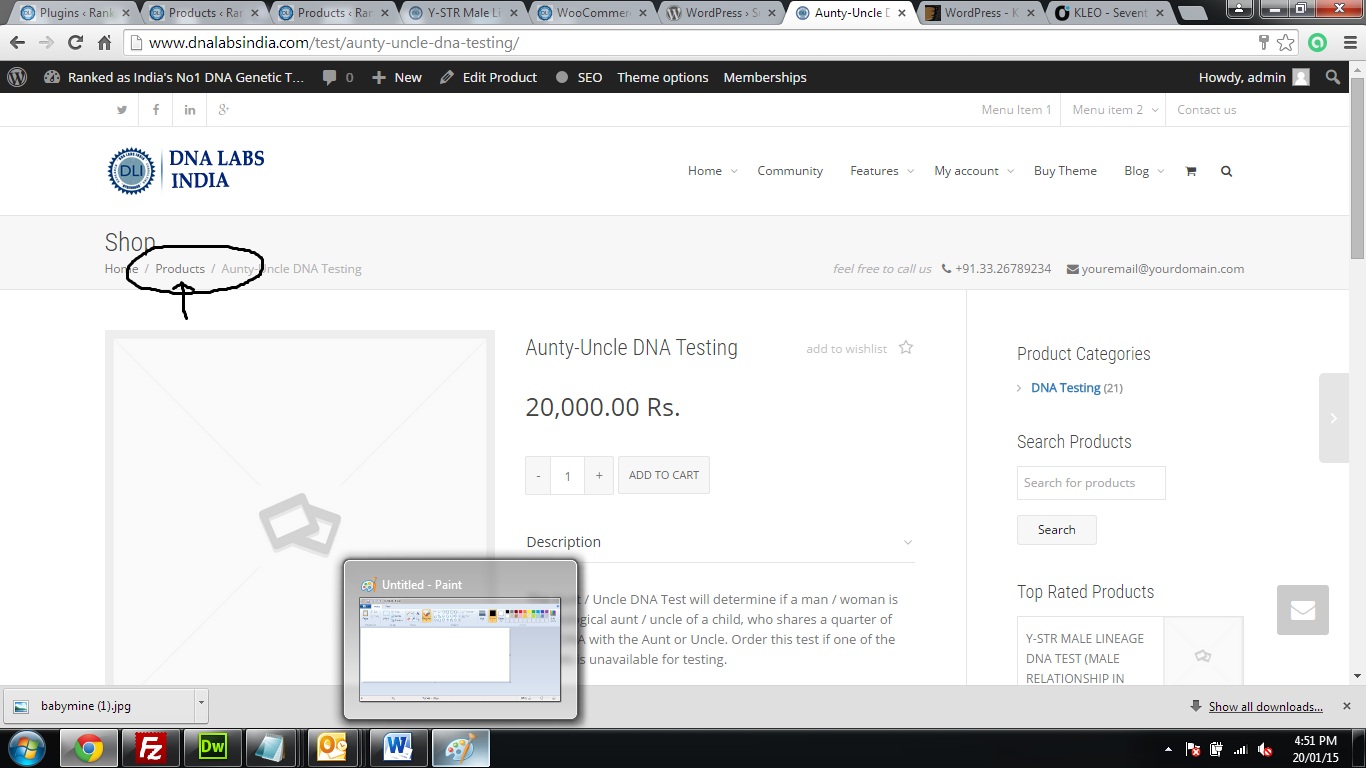
Task: Open Theme options in admin bar
Action: pyautogui.click(x=662, y=77)
